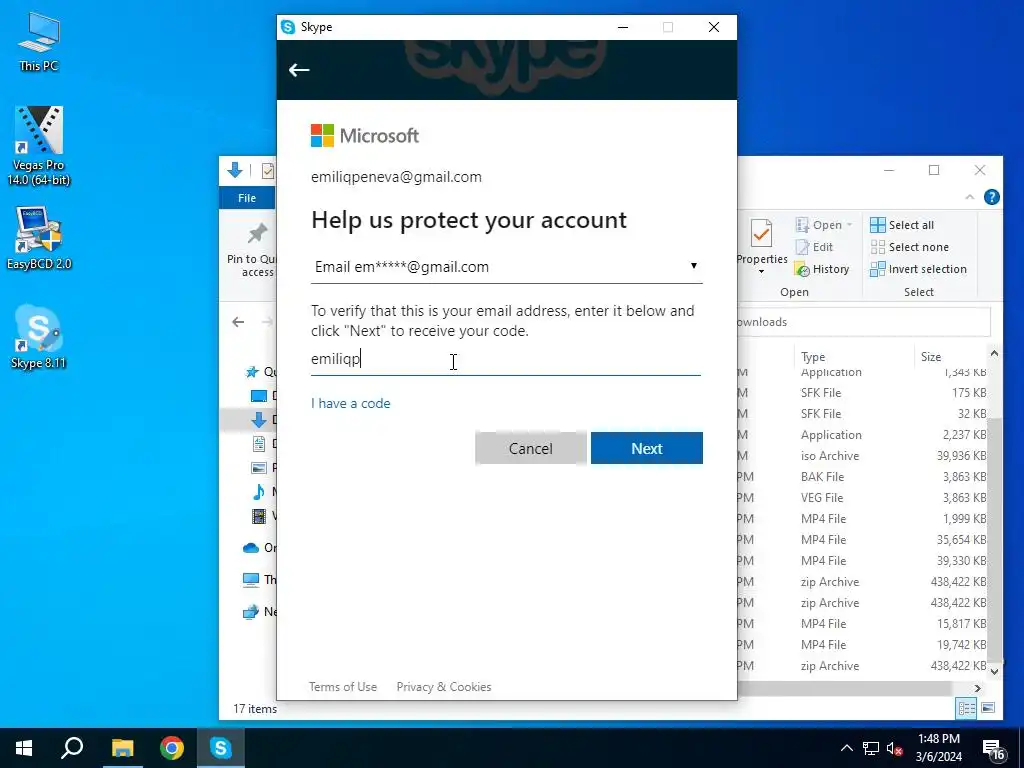Open the Windows Start menu

[24, 748]
